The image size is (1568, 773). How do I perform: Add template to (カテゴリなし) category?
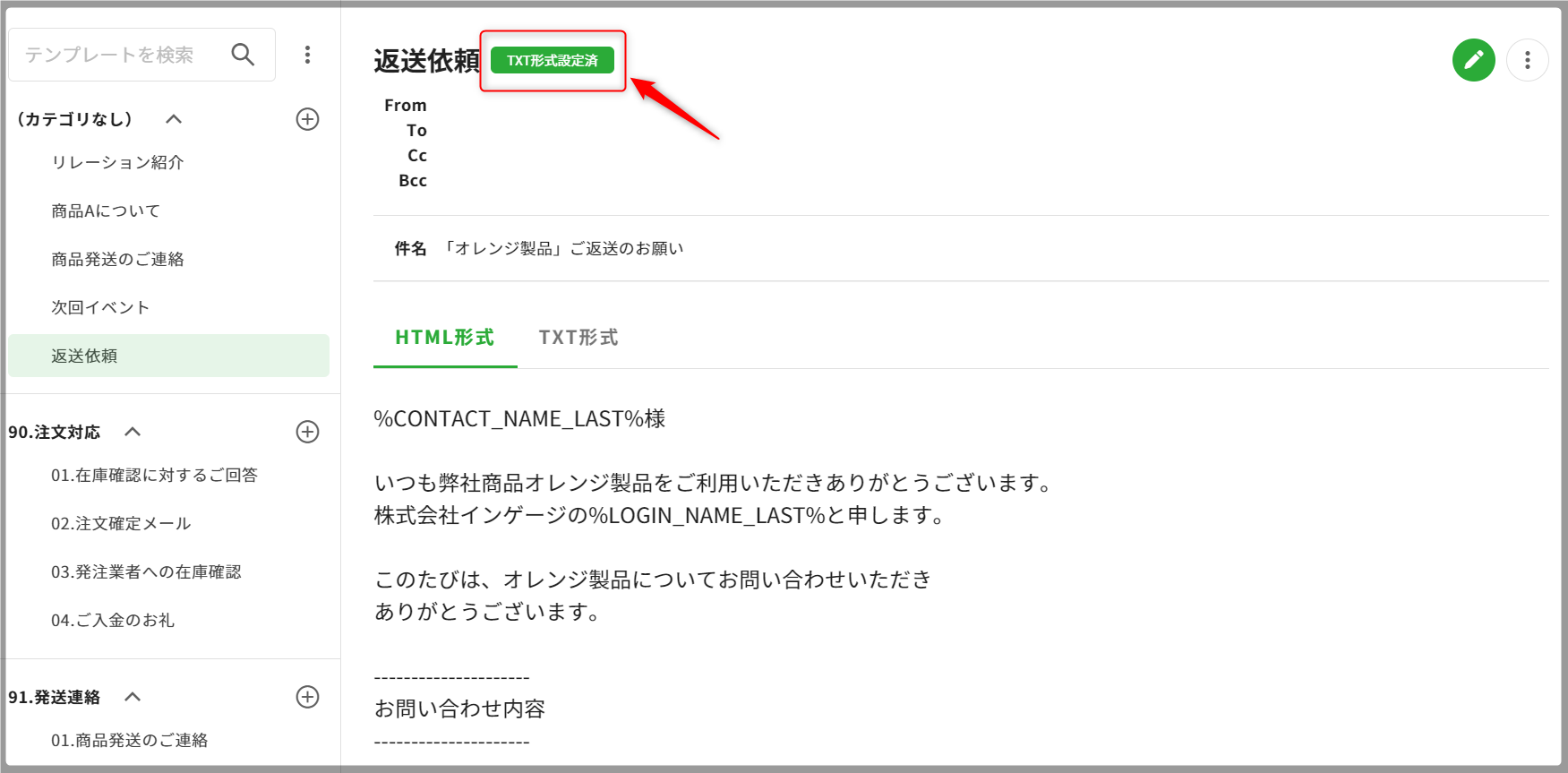tap(307, 119)
